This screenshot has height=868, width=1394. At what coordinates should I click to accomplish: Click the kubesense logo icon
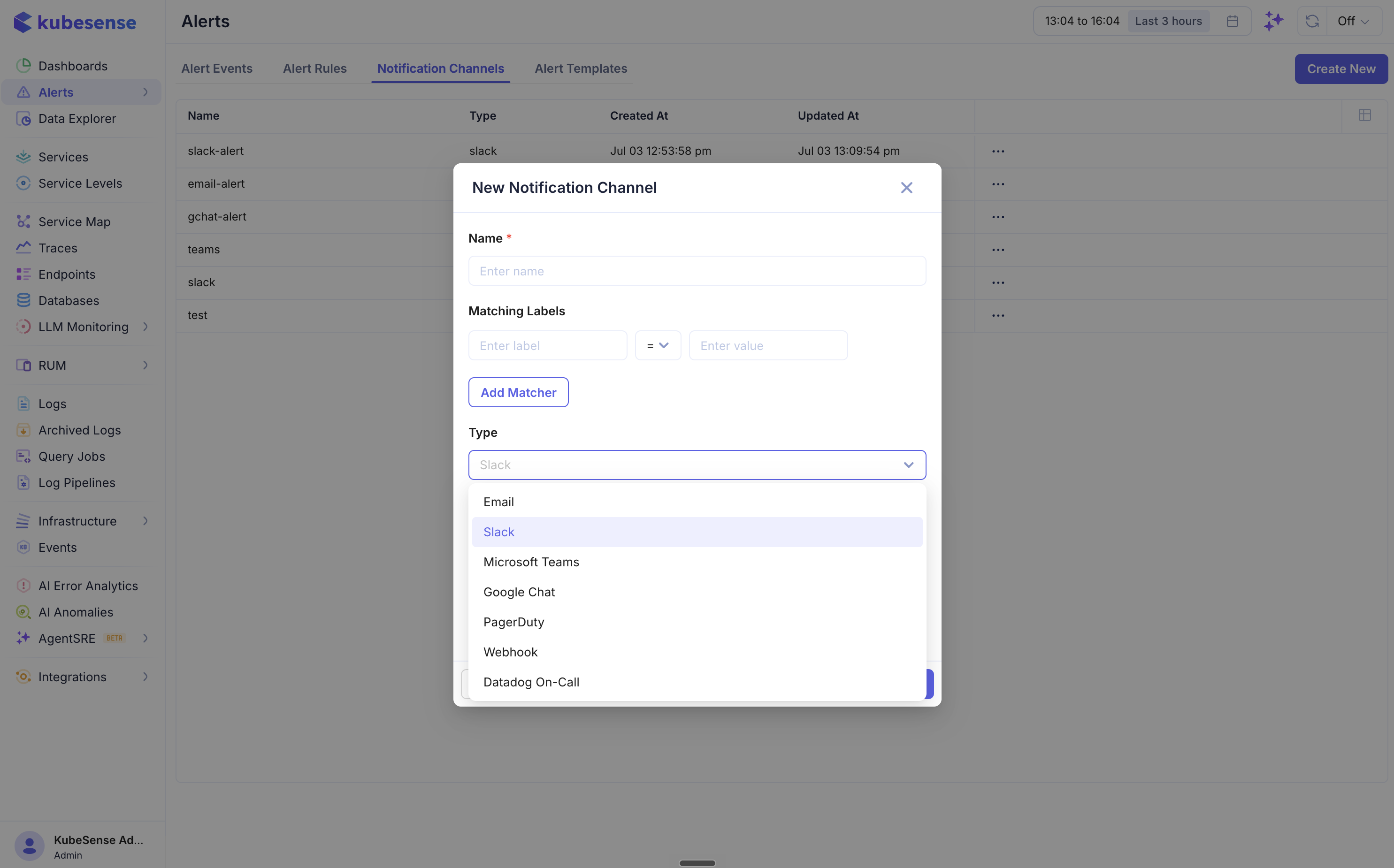[23, 23]
